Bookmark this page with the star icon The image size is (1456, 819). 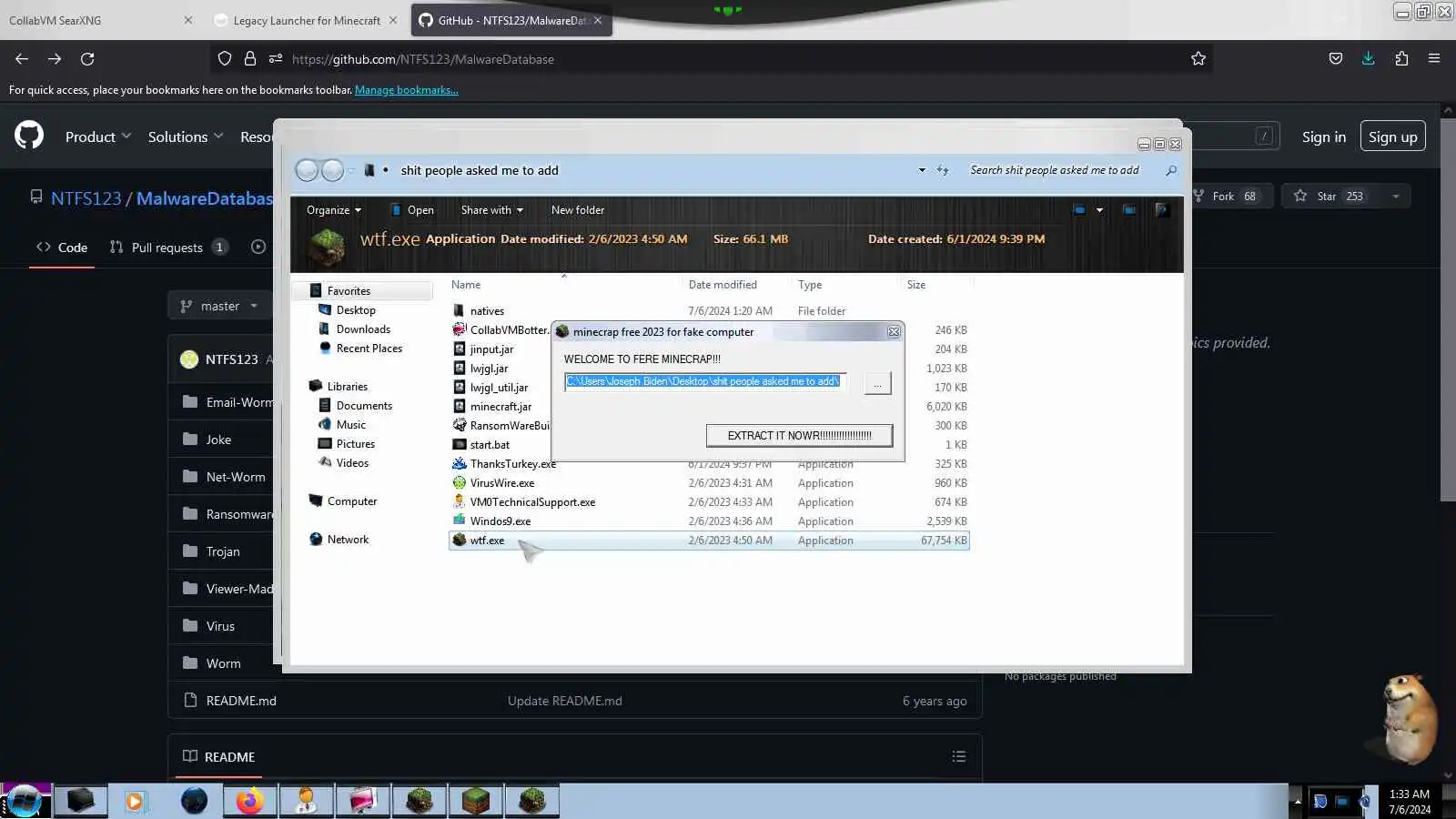pyautogui.click(x=1198, y=59)
